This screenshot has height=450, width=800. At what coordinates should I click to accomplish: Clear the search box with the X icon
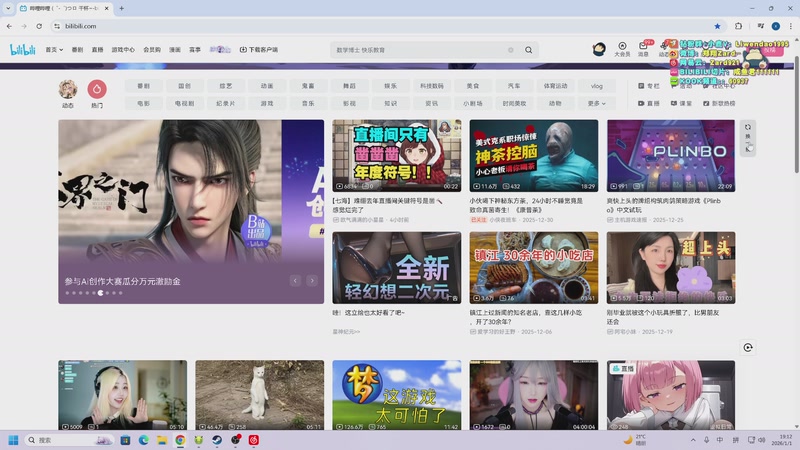[511, 50]
